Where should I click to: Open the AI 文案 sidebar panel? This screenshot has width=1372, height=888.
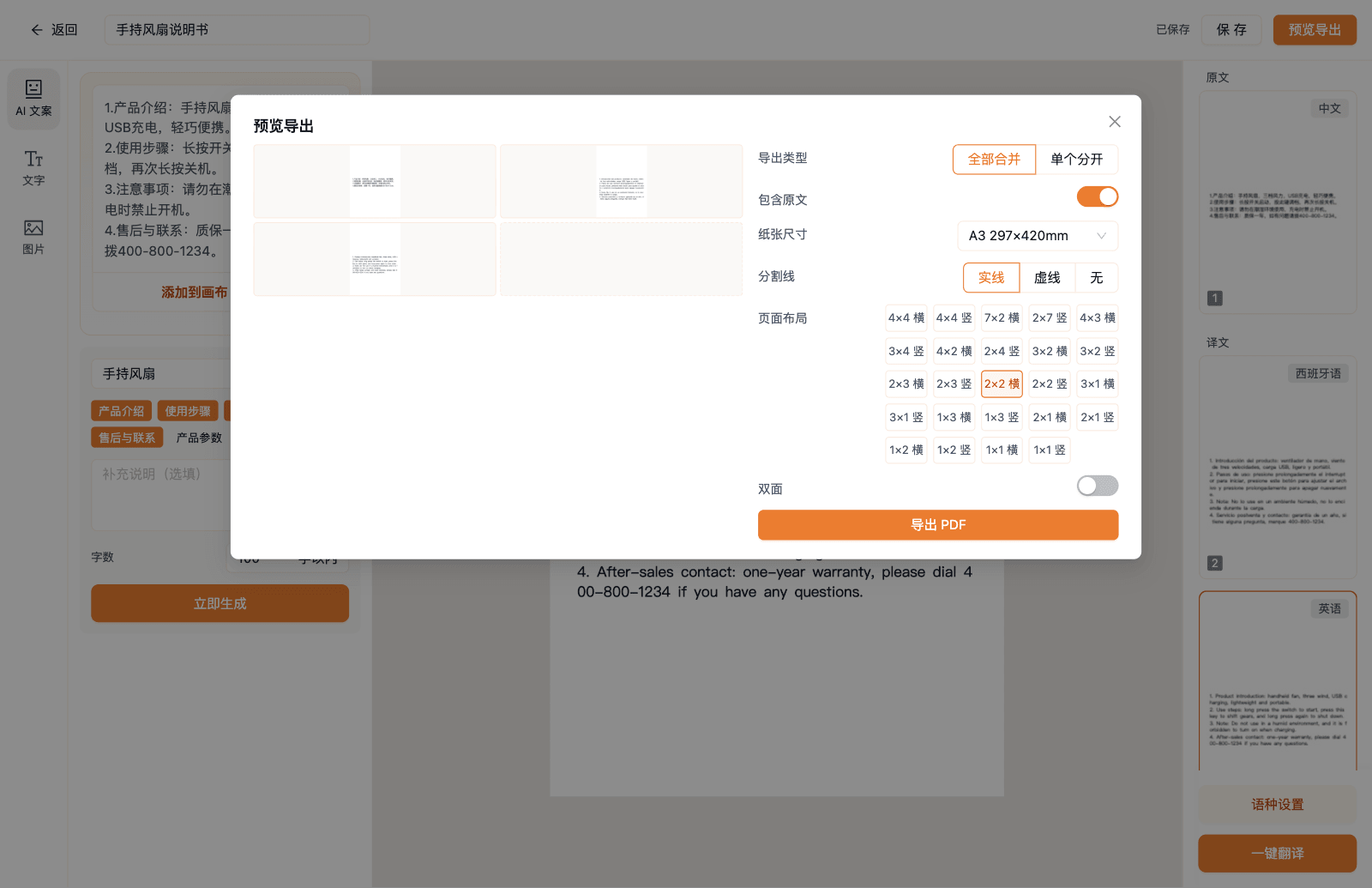click(33, 99)
